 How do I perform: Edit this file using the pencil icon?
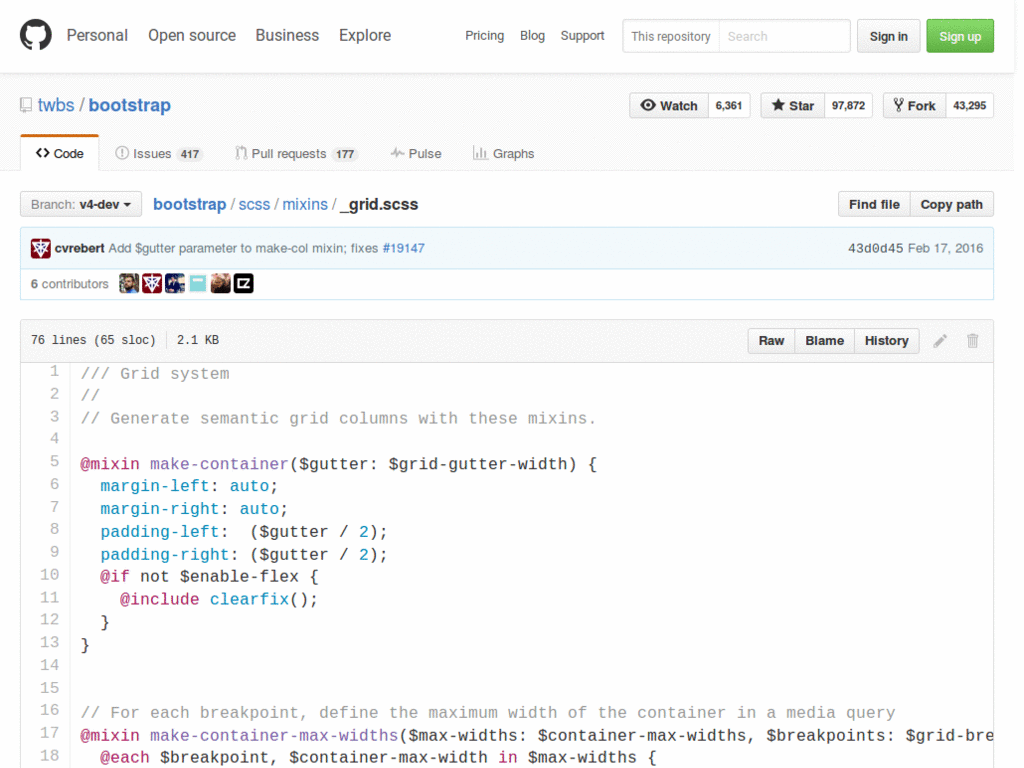pyautogui.click(x=940, y=341)
